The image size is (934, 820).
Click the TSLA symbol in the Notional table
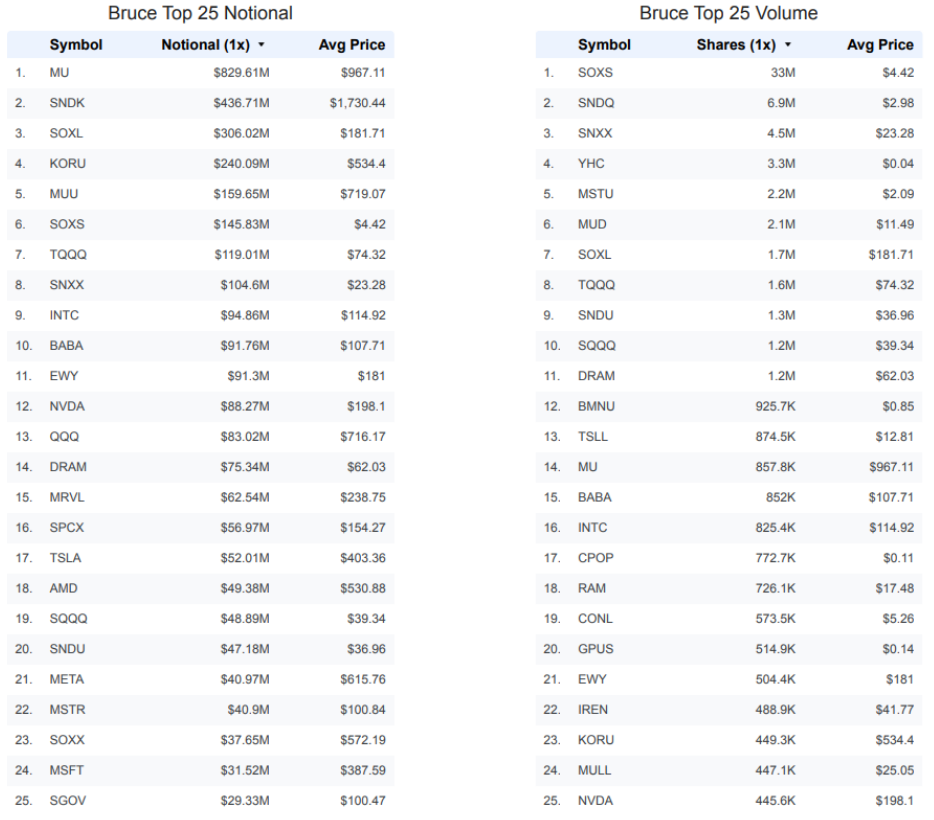click(65, 558)
